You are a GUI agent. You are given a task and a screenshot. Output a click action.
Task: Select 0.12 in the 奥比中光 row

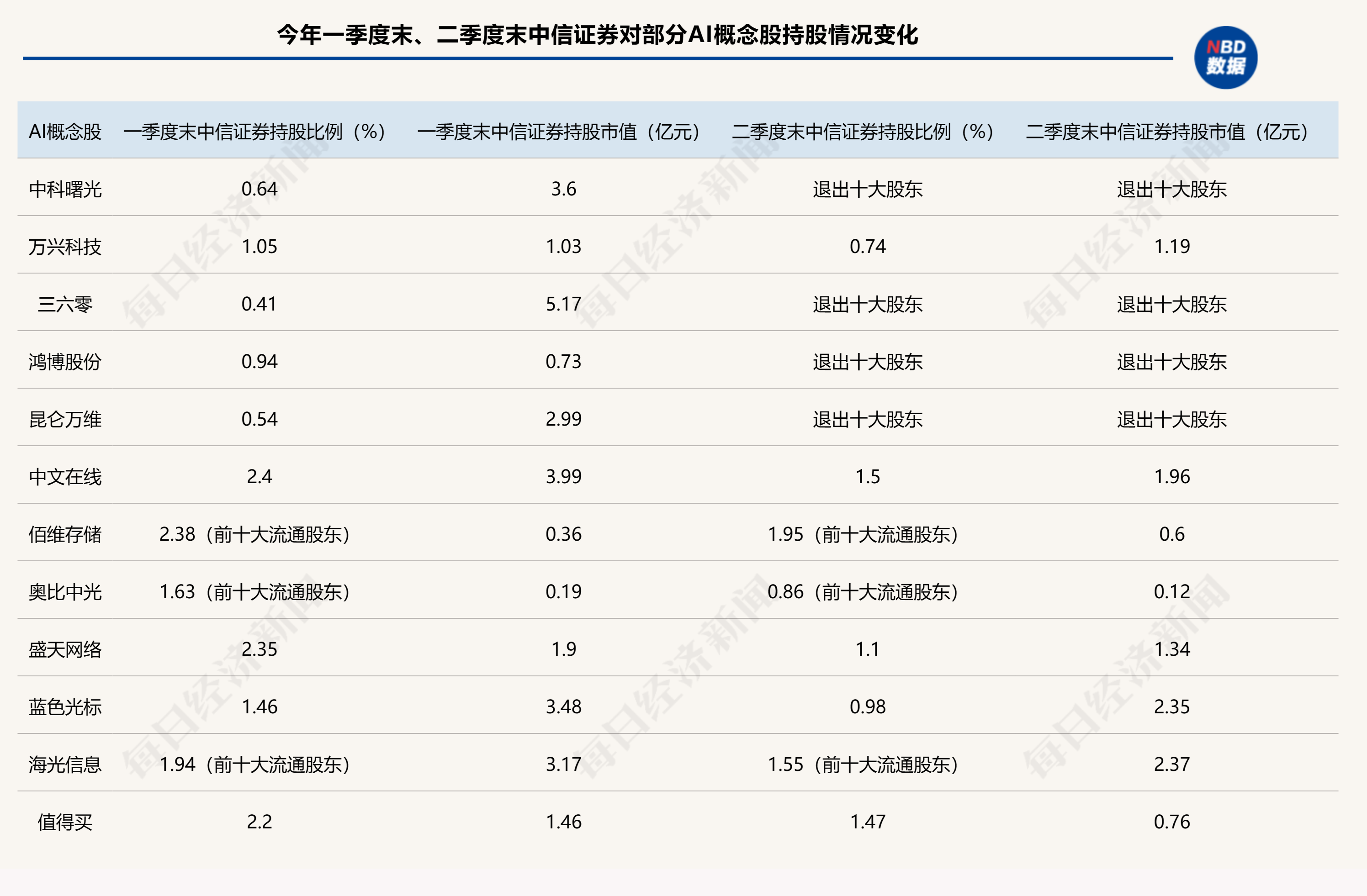point(1172,591)
